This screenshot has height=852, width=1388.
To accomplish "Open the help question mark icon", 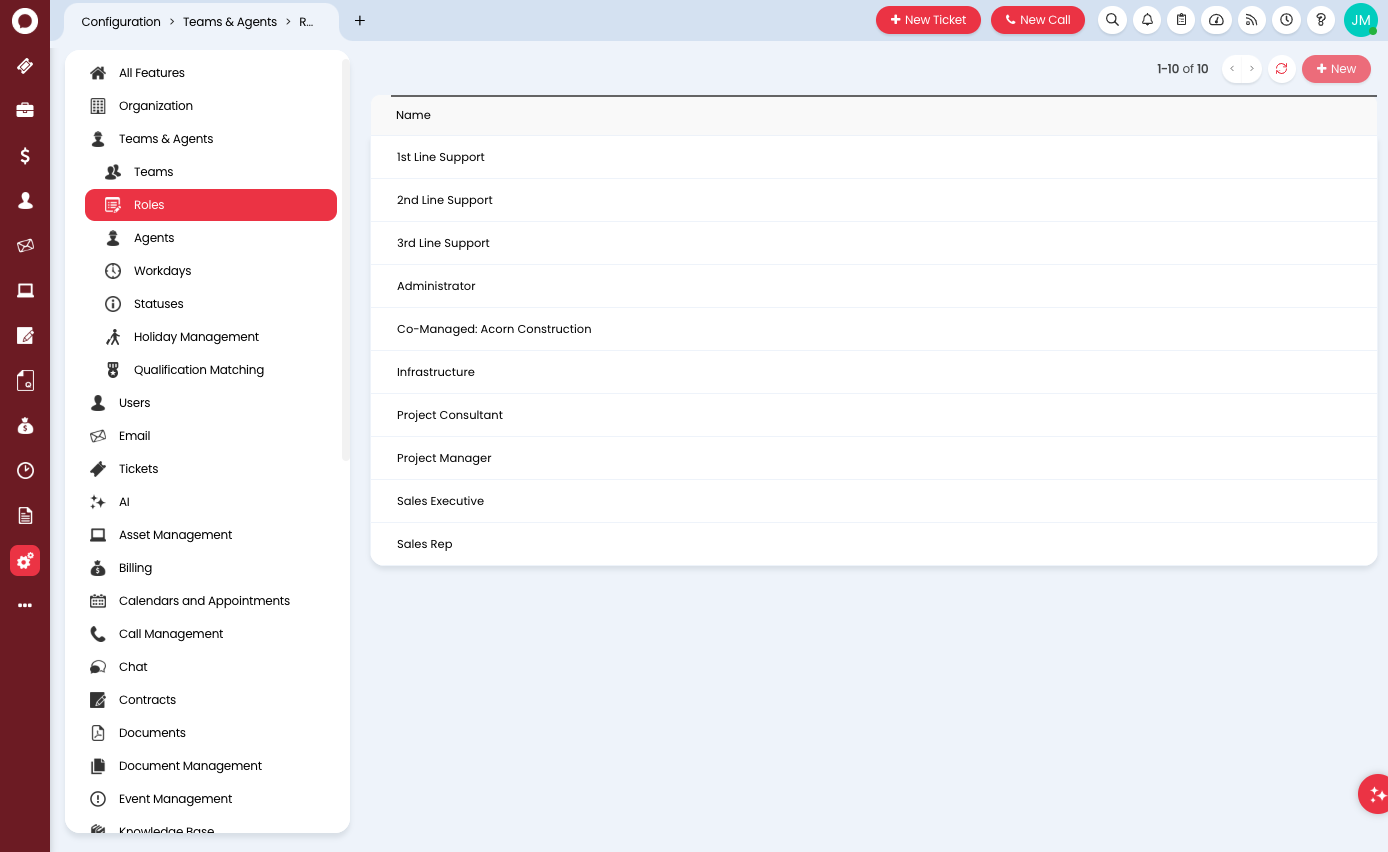I will [x=1321, y=20].
